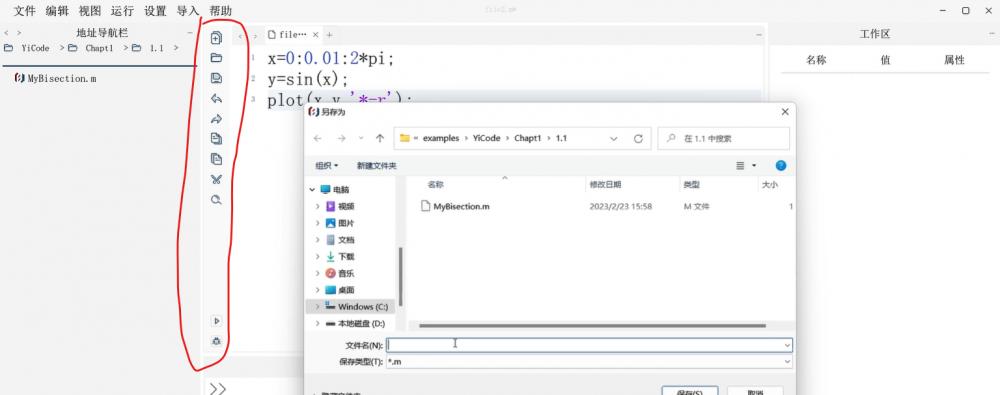Click Forward arrow in Save As dialog
Screen dimensions: 1000x395
[341, 138]
